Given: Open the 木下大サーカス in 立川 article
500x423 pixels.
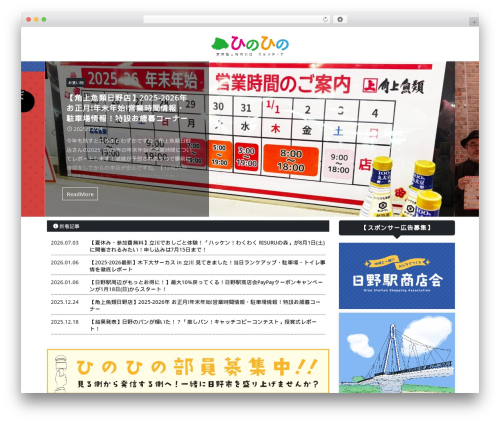Looking at the screenshot, I should click(207, 266).
